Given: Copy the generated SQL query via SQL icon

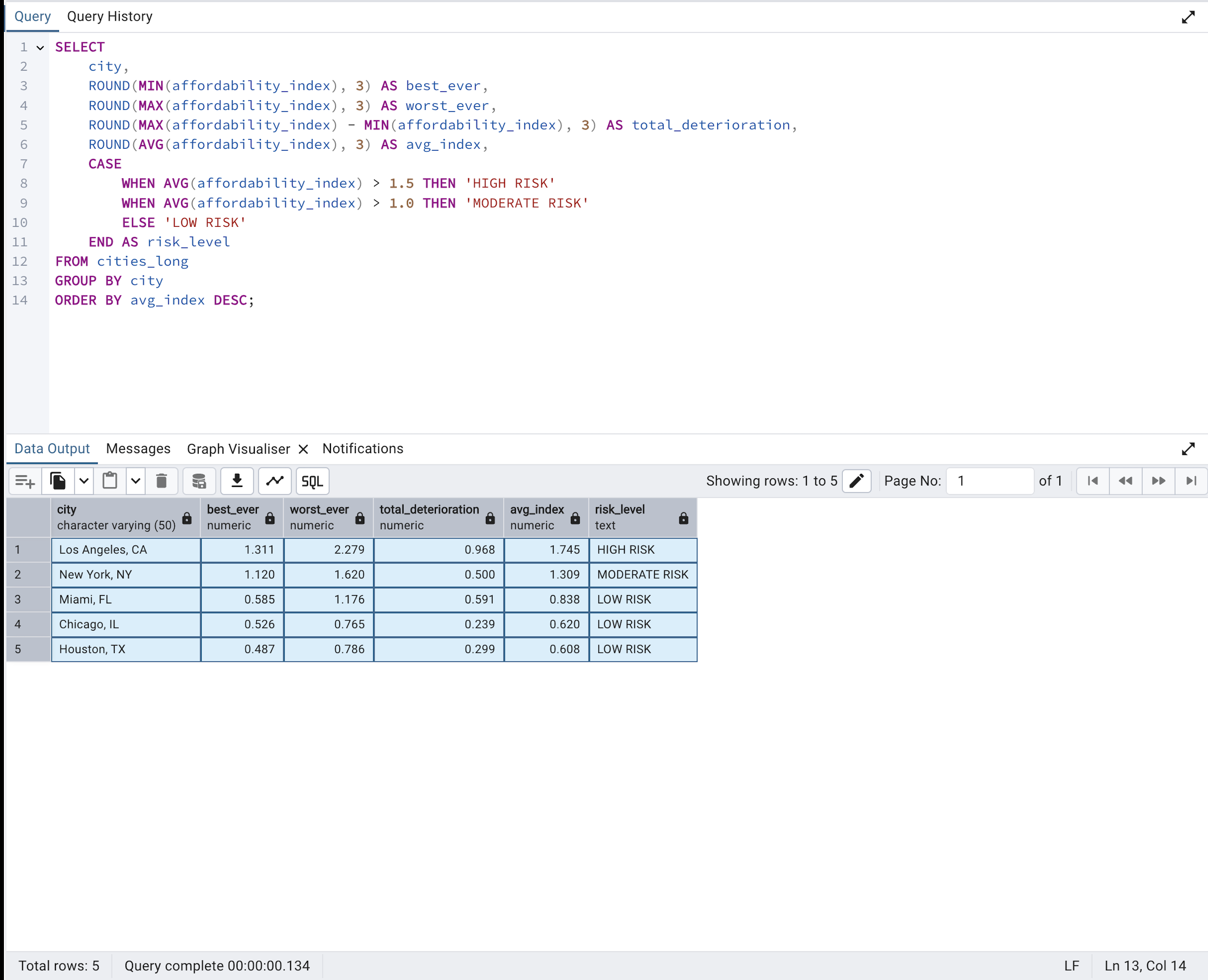Looking at the screenshot, I should (x=312, y=481).
